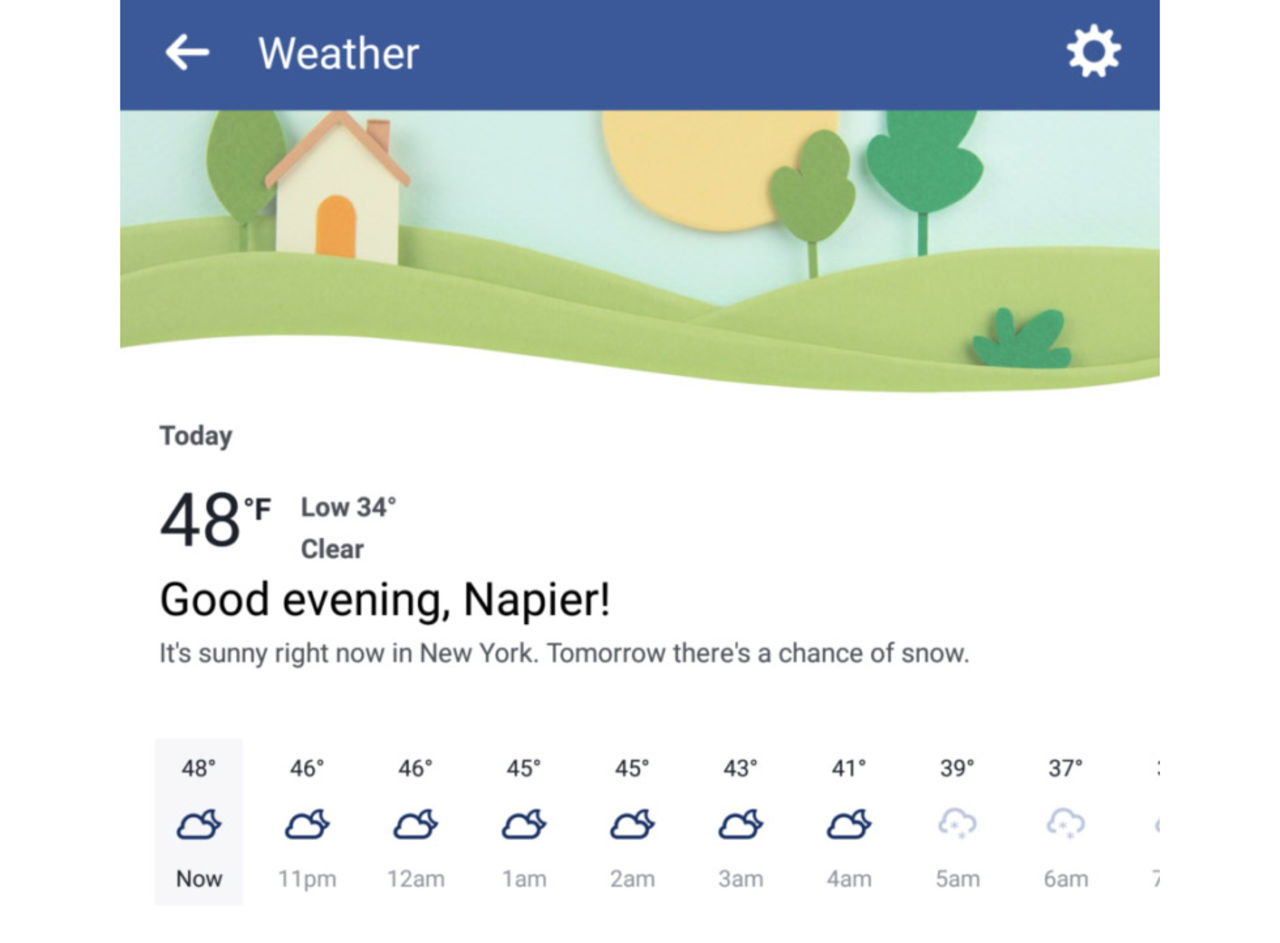
Task: Tap the cloudy weather icon for 3am
Action: click(x=740, y=822)
